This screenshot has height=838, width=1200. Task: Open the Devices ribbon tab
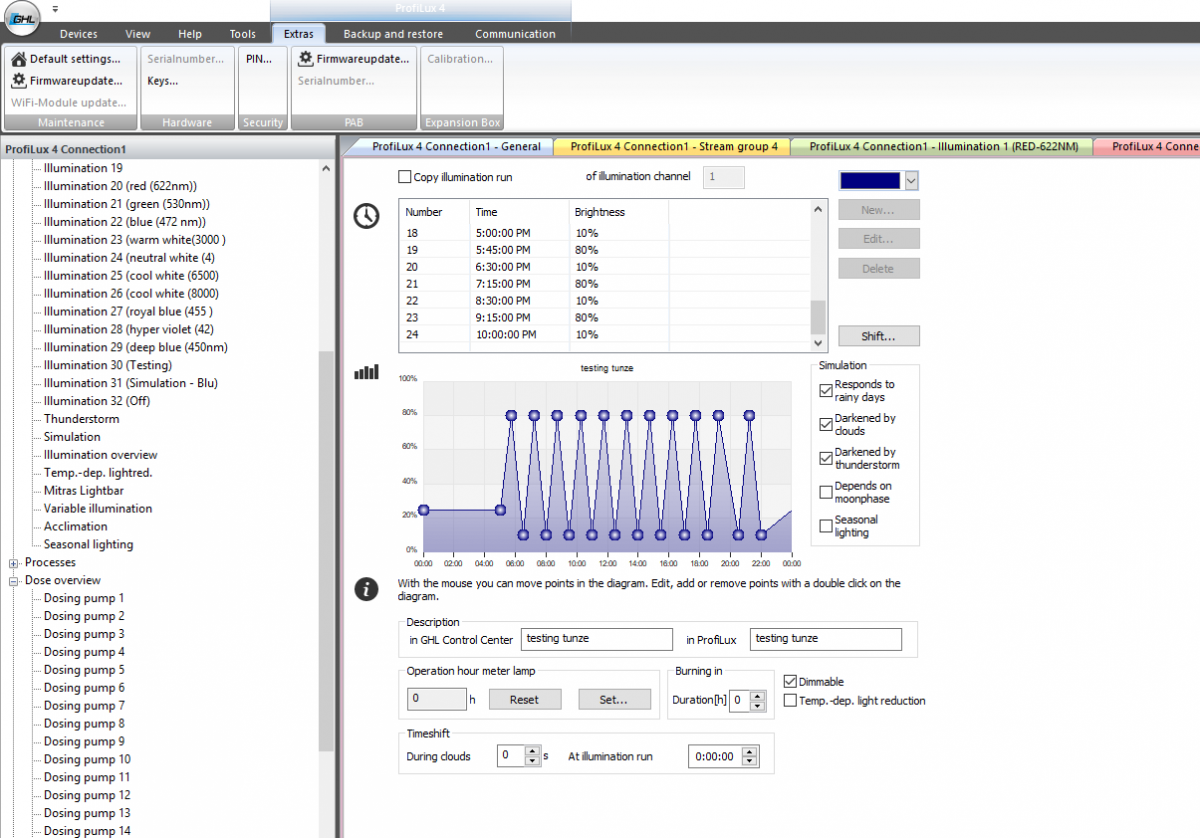[79, 34]
